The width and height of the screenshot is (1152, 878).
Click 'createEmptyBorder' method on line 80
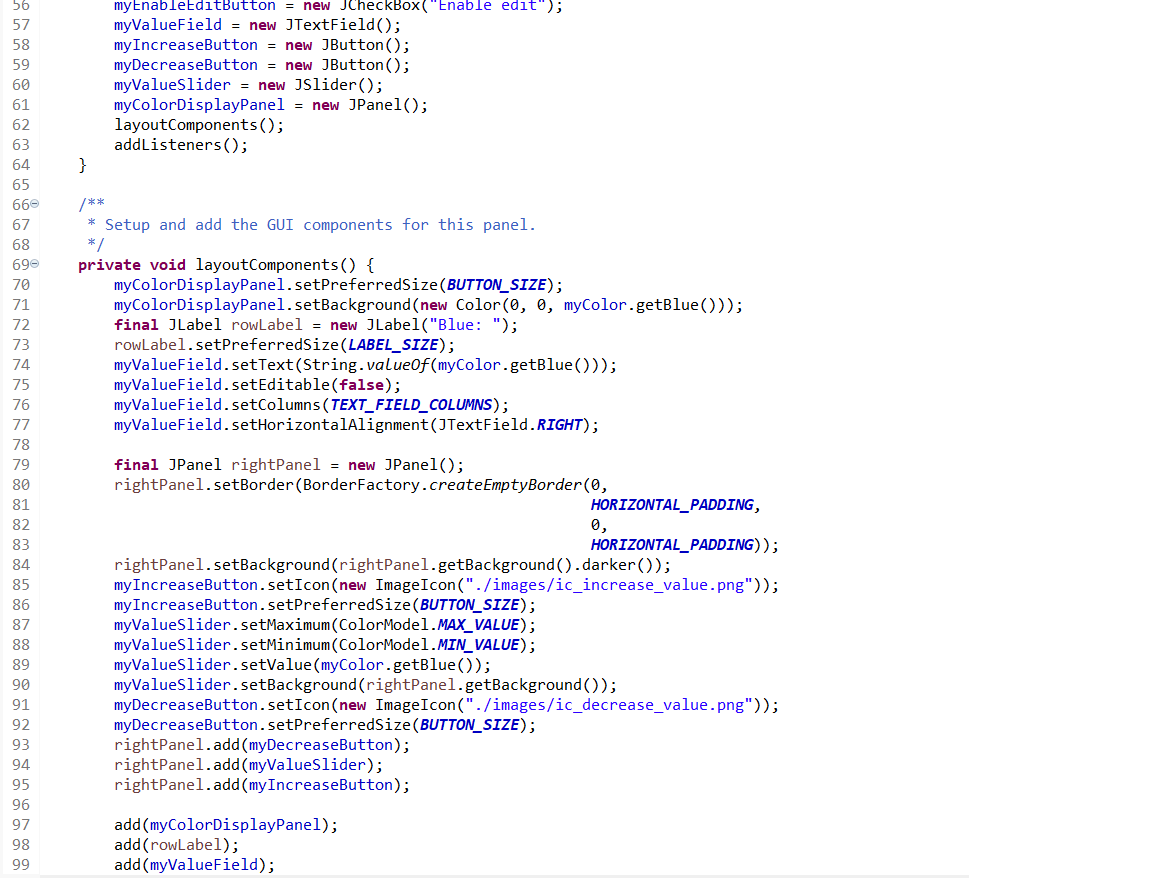[x=505, y=485]
